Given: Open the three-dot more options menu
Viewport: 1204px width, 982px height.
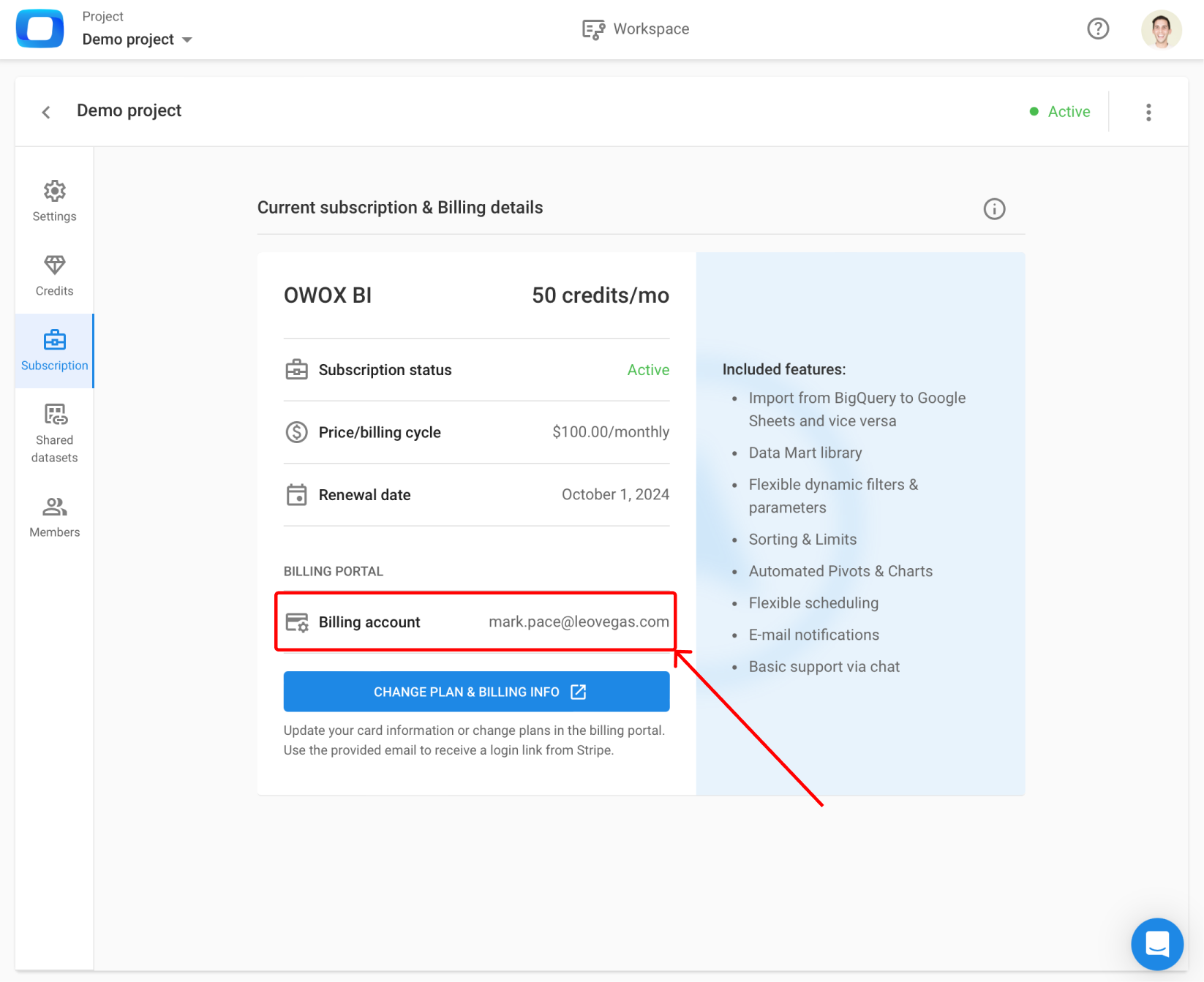Looking at the screenshot, I should tap(1148, 112).
